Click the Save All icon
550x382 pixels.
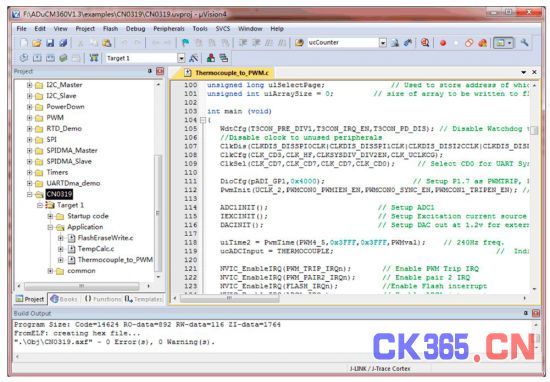pos(63,43)
